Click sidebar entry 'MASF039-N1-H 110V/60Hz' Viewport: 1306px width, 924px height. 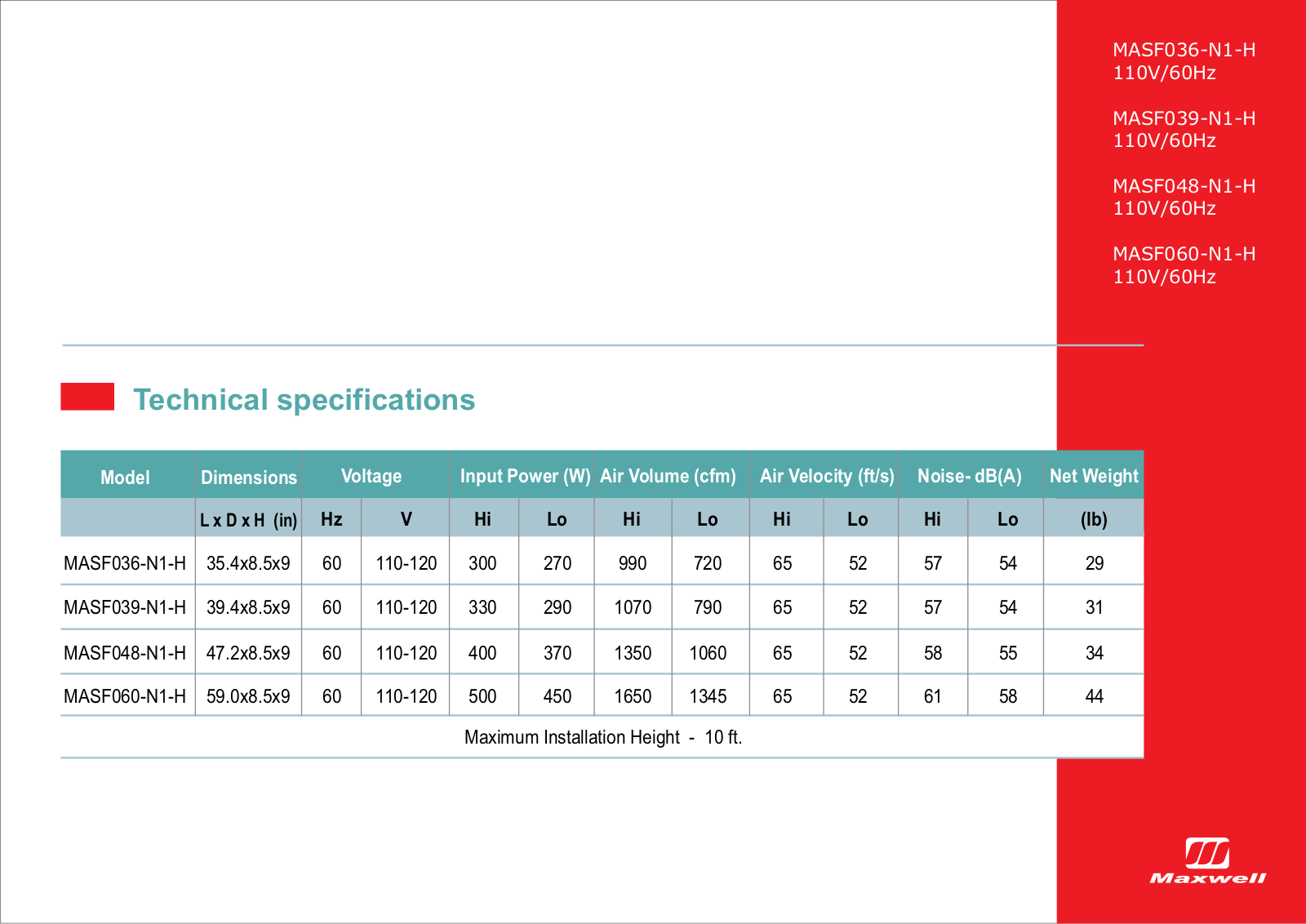click(x=1184, y=129)
